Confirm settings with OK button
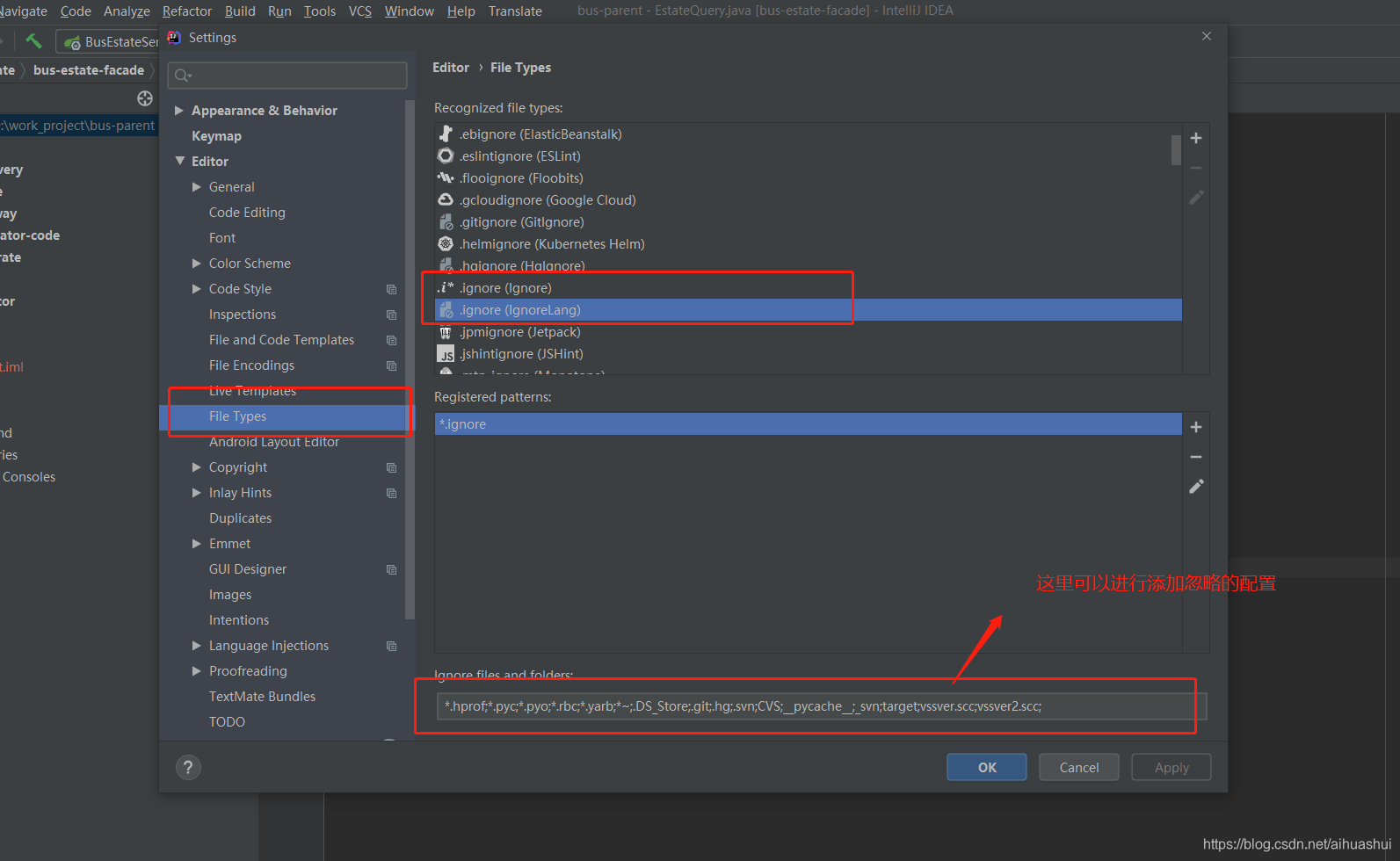1400x861 pixels. click(986, 767)
